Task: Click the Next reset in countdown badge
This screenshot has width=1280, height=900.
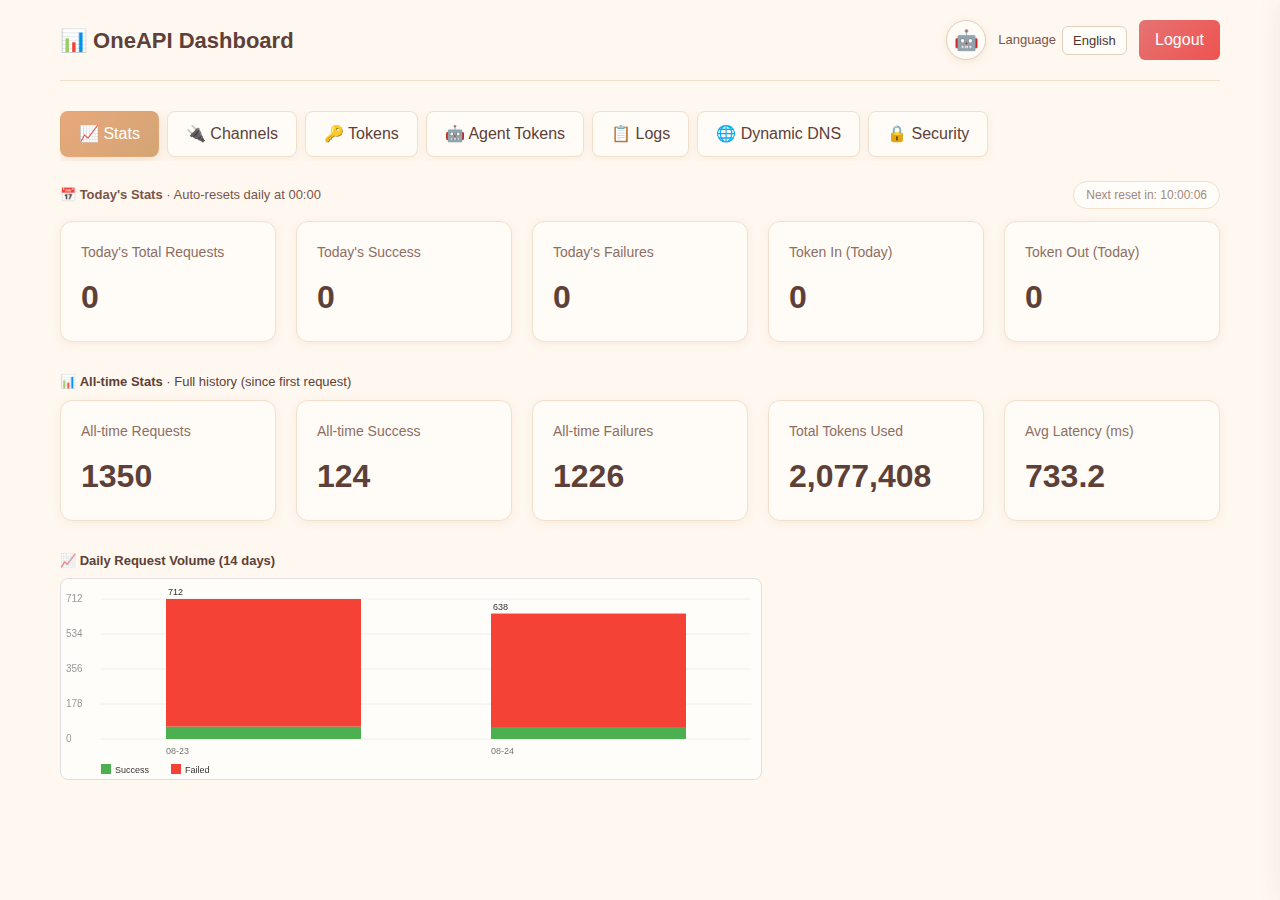Action: (1146, 195)
